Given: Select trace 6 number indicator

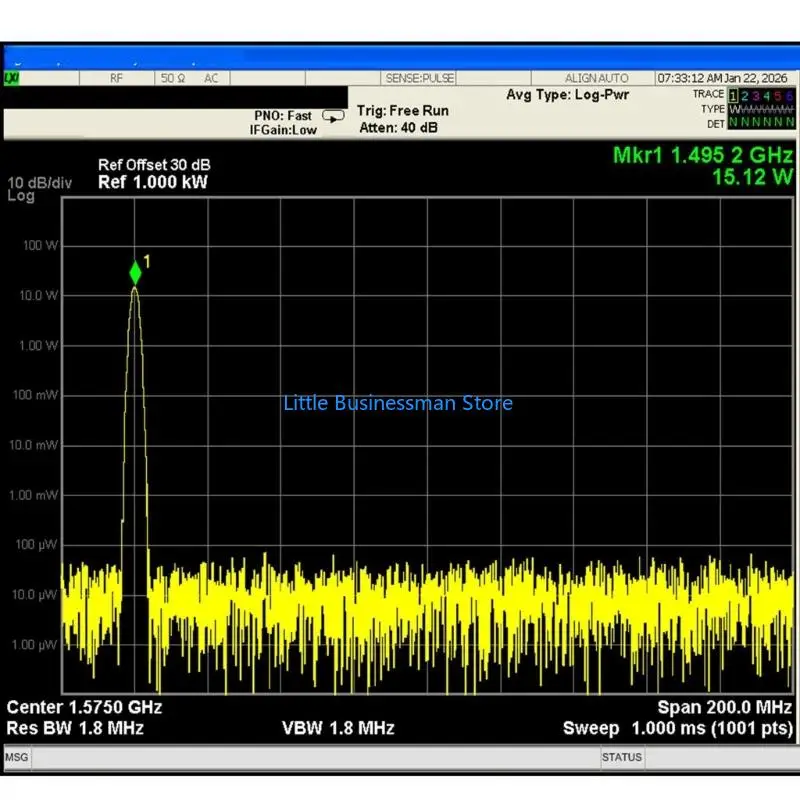Looking at the screenshot, I should pos(789,95).
